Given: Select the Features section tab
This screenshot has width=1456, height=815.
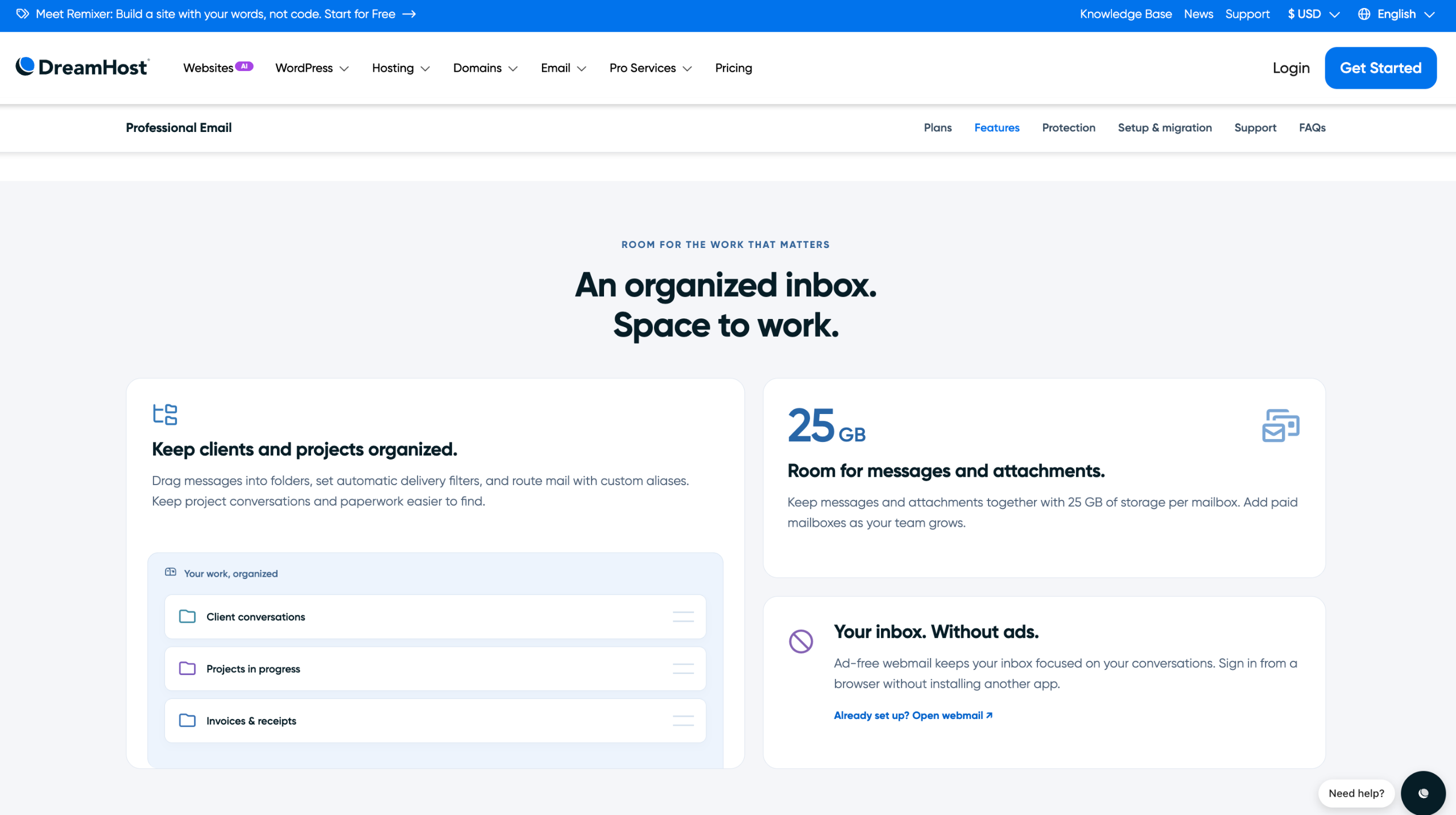Looking at the screenshot, I should tap(996, 127).
